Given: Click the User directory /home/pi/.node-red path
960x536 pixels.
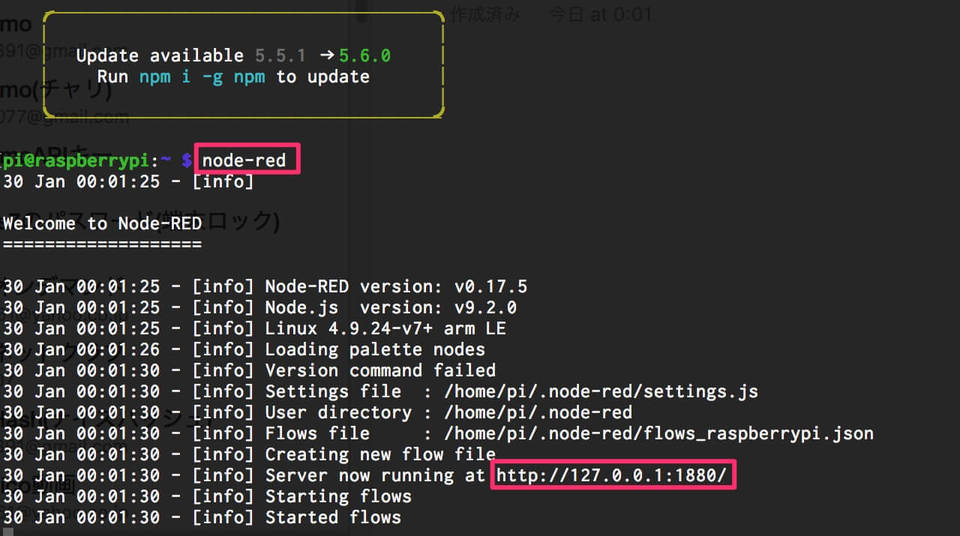Looking at the screenshot, I should click(x=538, y=412).
